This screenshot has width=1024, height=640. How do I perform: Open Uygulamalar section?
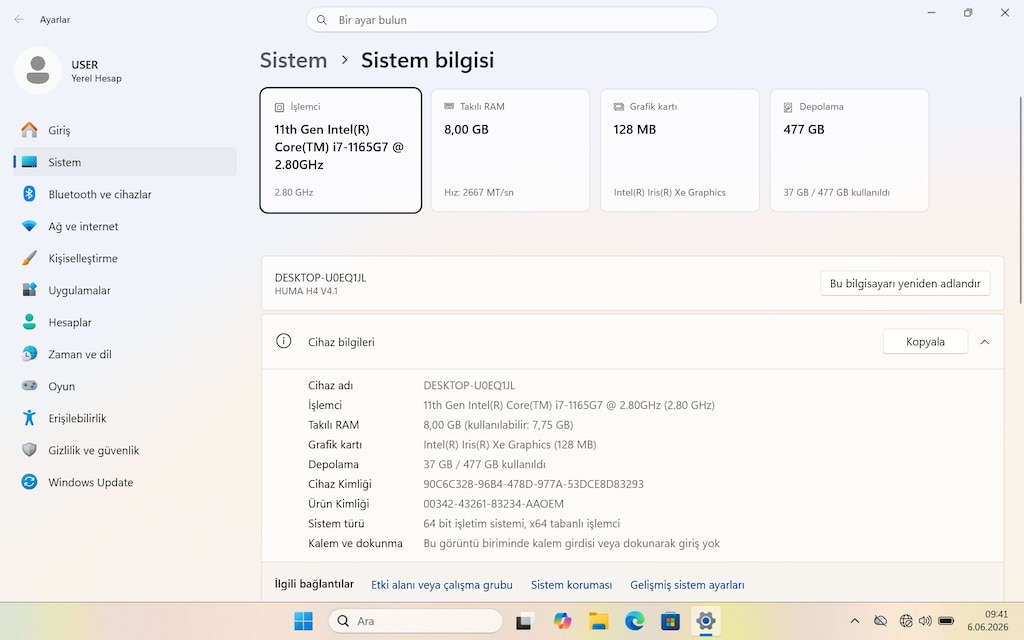click(125, 290)
